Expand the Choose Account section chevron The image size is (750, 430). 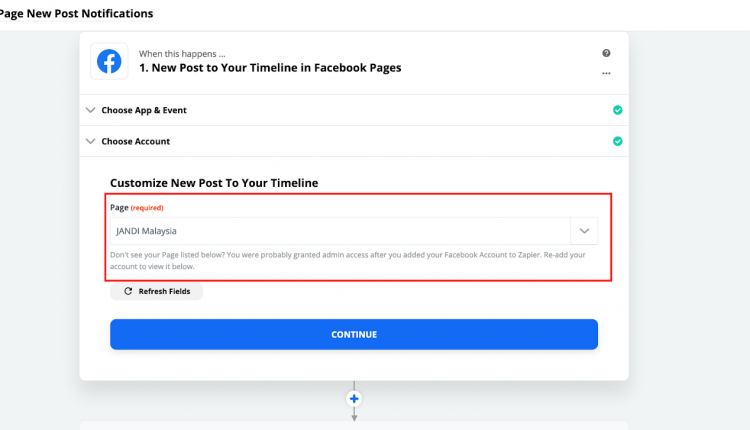click(90, 141)
